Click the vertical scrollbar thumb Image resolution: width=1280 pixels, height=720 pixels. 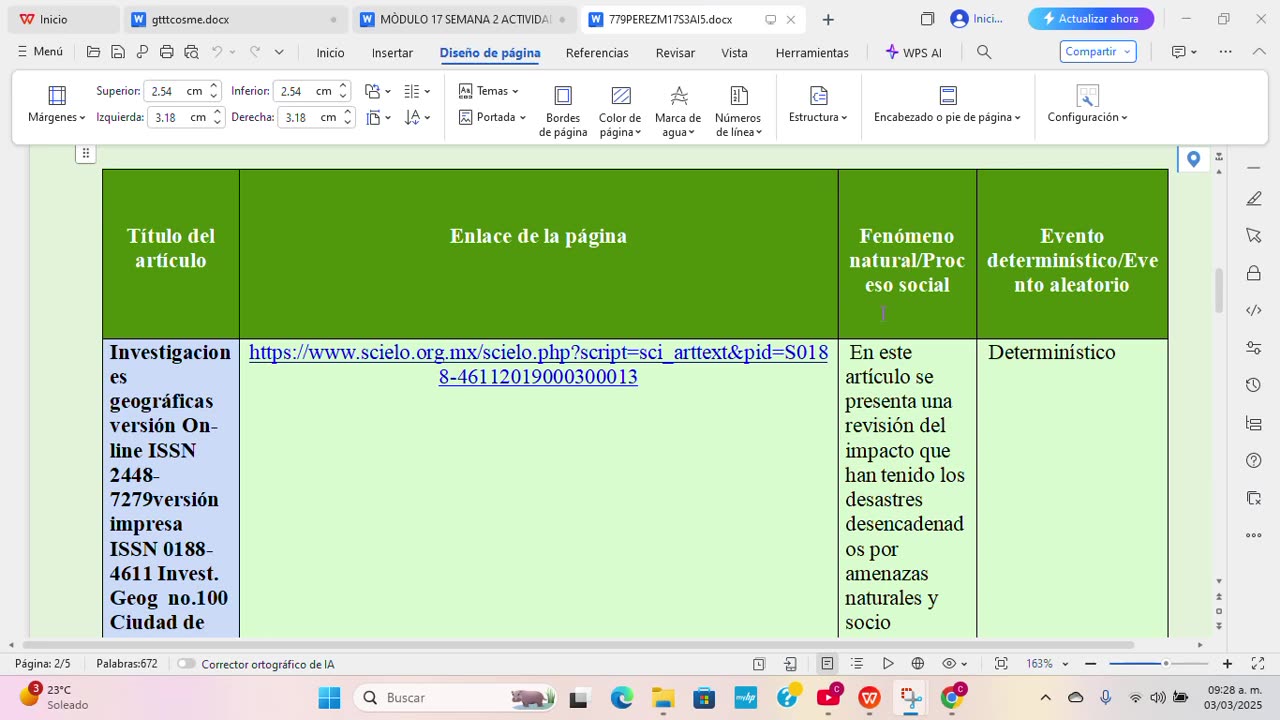[1219, 290]
